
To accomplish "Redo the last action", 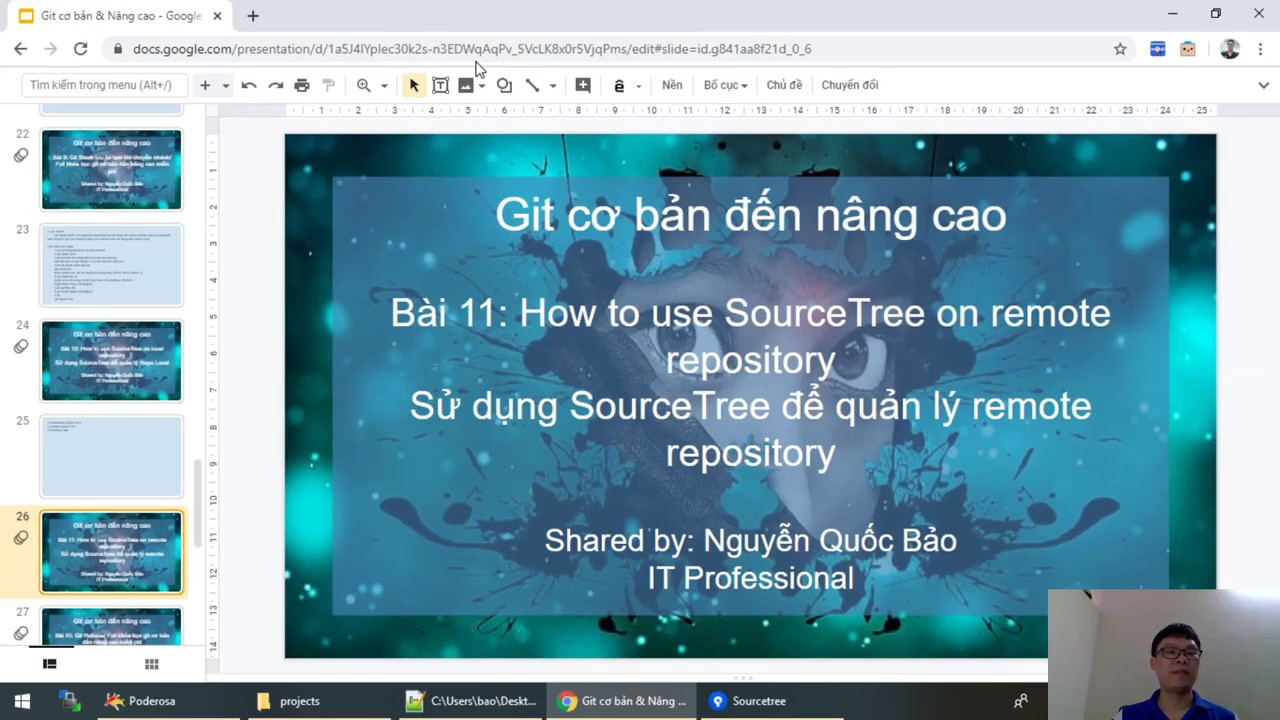I will (x=275, y=85).
